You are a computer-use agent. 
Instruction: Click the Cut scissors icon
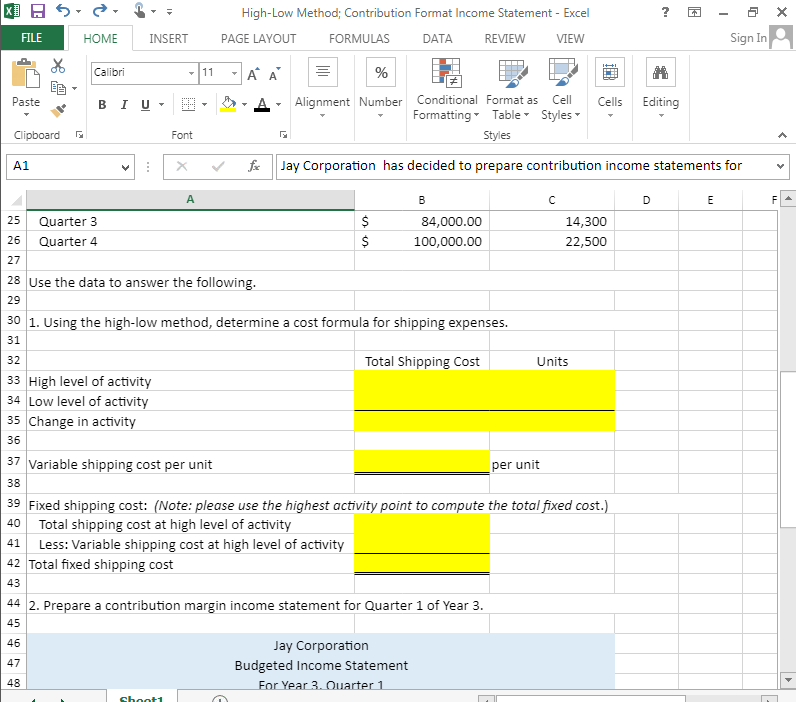[x=58, y=66]
